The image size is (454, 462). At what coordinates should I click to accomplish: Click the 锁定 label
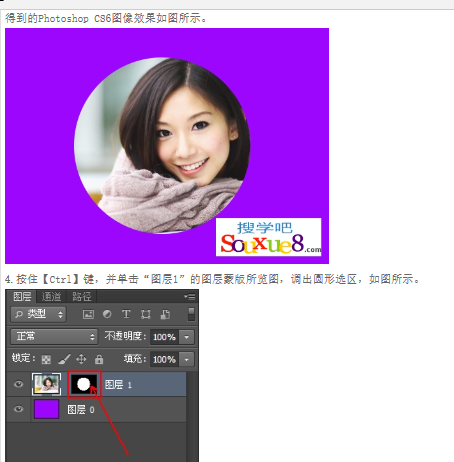coord(23,358)
